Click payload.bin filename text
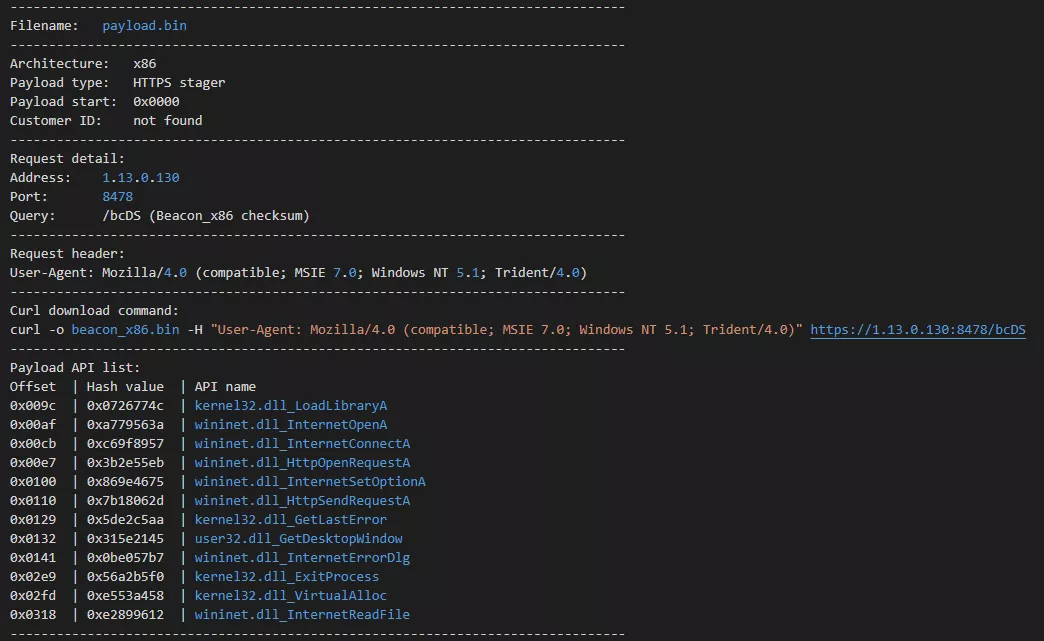This screenshot has width=1044, height=641. tap(144, 25)
